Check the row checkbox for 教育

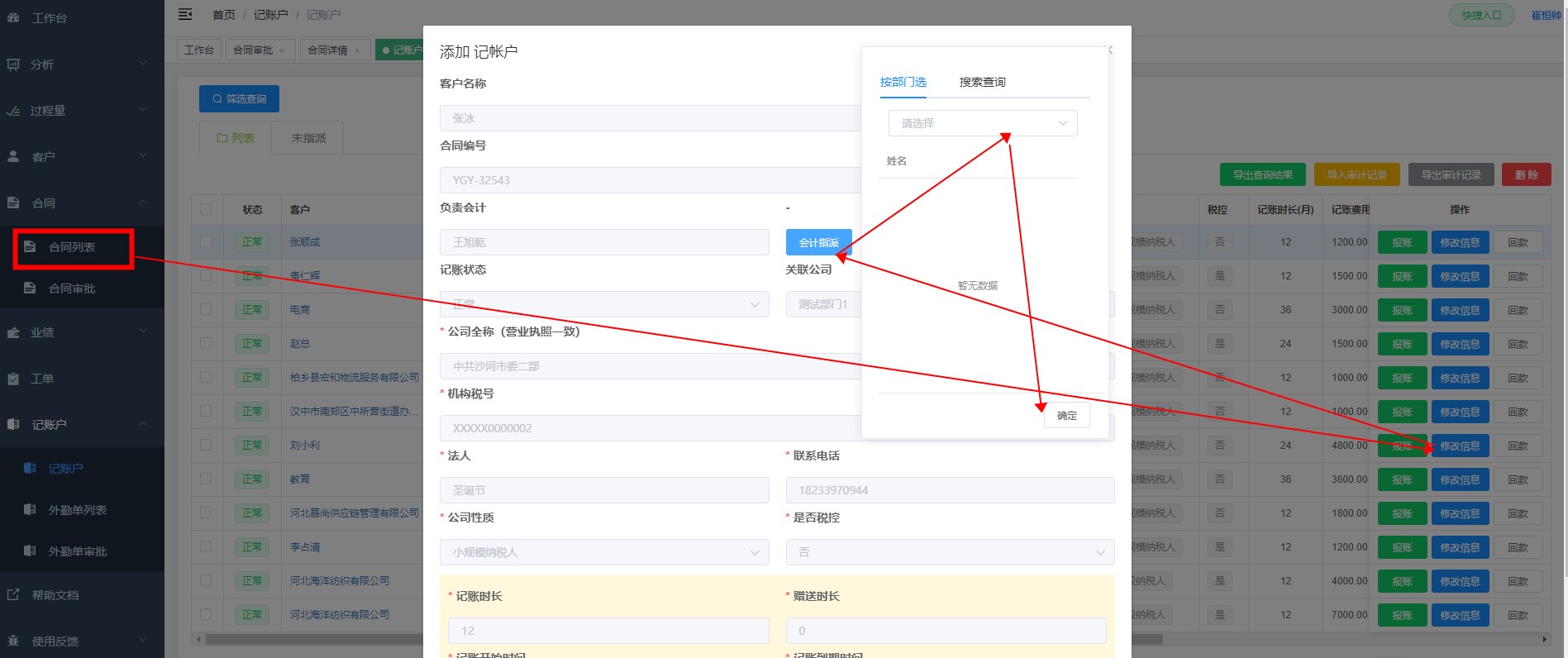(206, 479)
